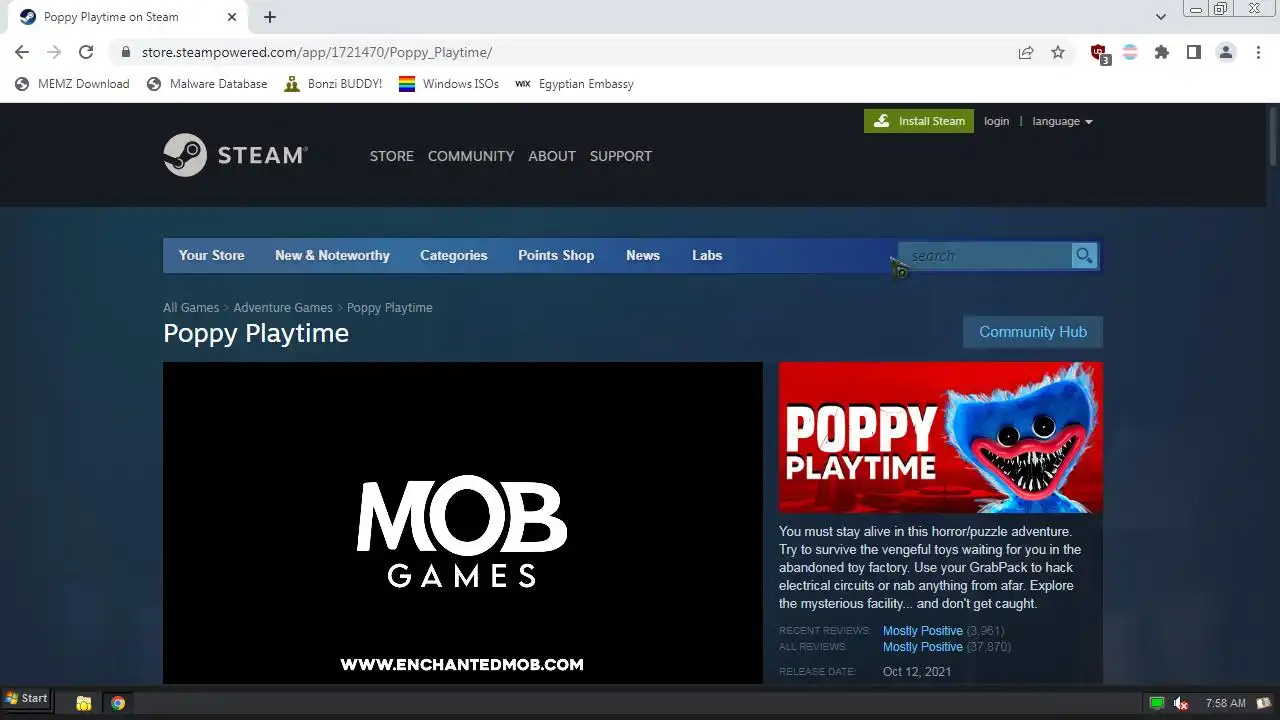Click the site lock icon in address bar
Viewport: 1280px width, 720px height.
[x=125, y=52]
